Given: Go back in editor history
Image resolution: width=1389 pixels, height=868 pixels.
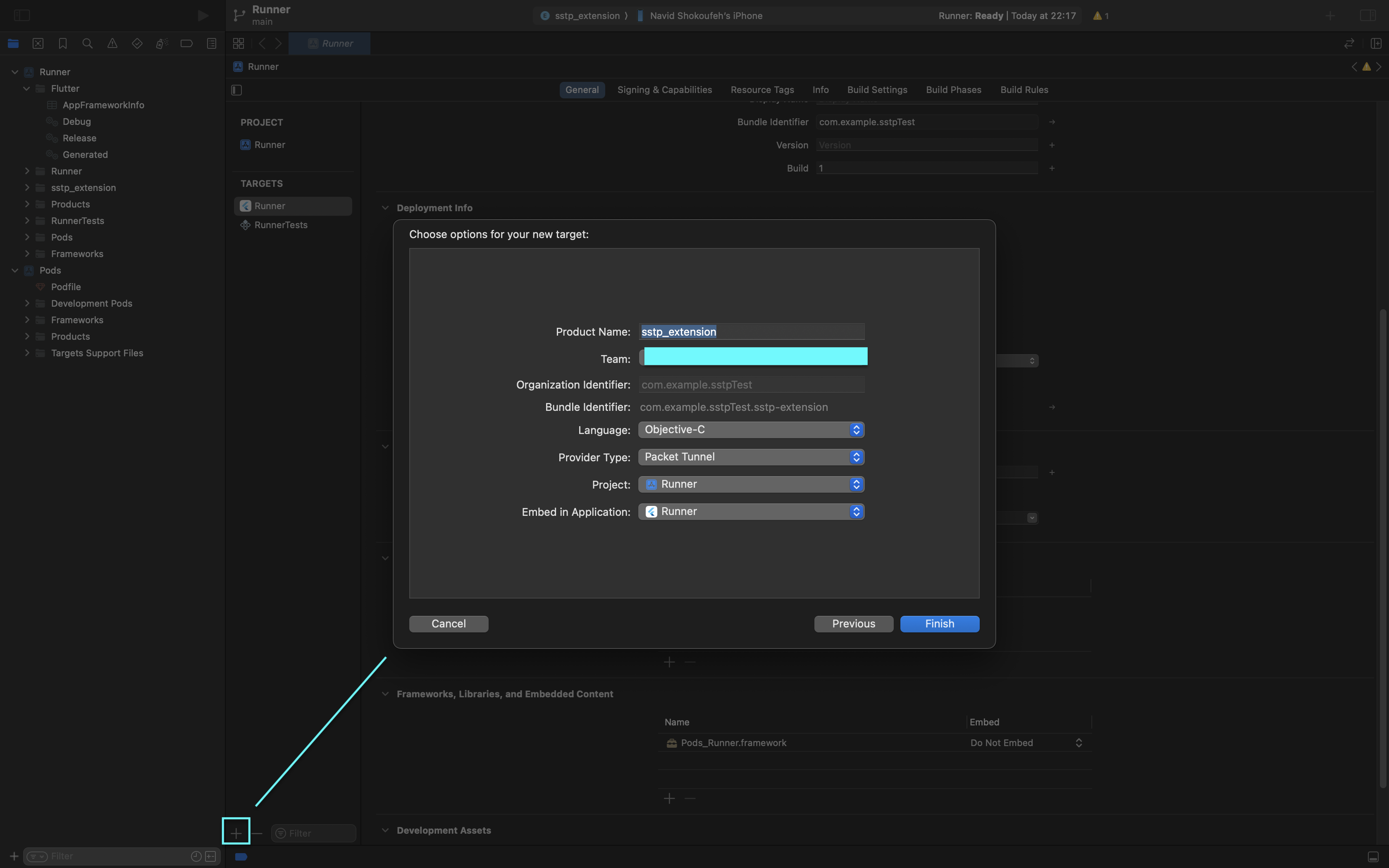Looking at the screenshot, I should pos(262,43).
